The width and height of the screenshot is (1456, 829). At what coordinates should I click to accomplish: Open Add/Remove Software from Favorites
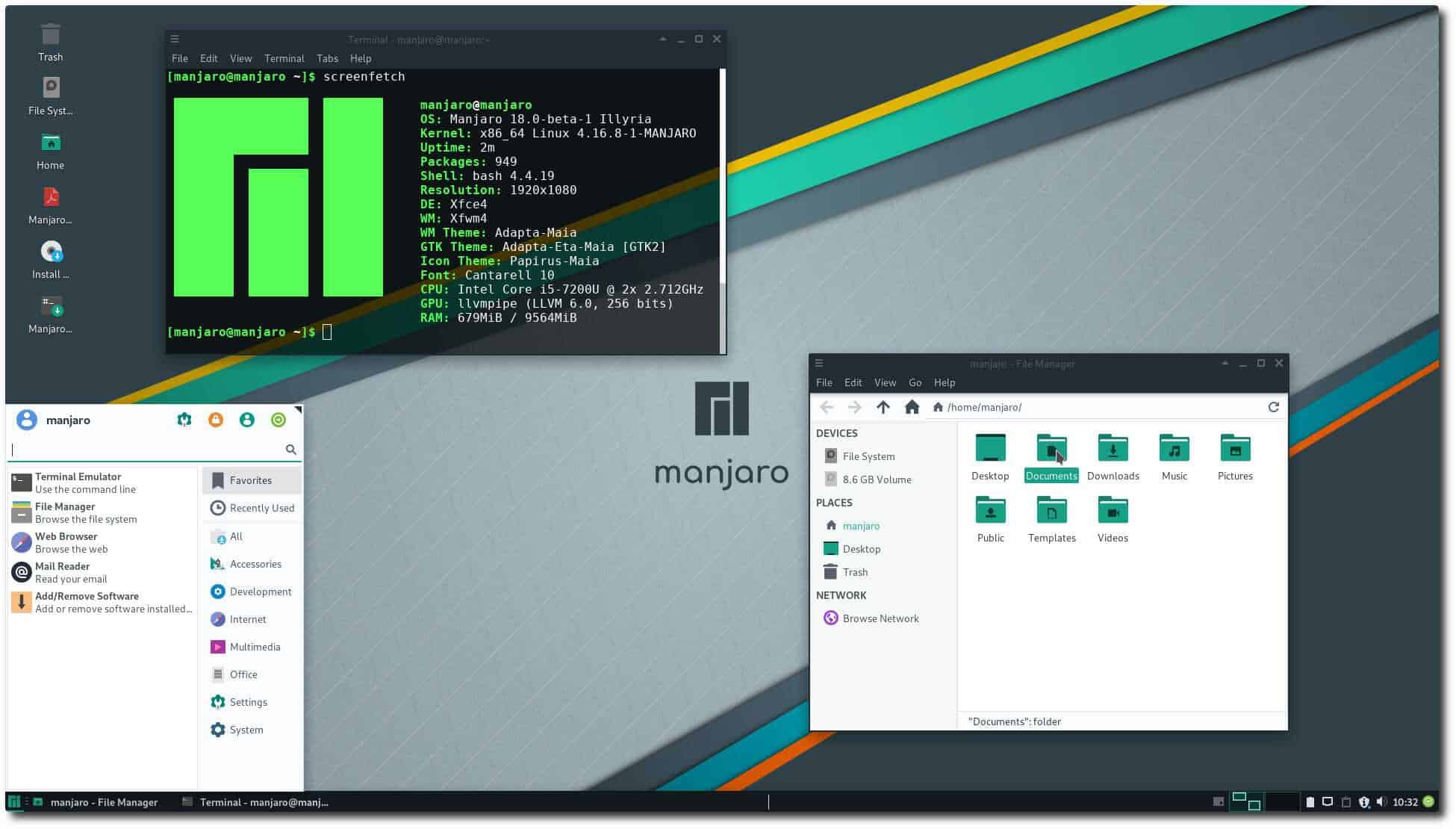coord(102,602)
